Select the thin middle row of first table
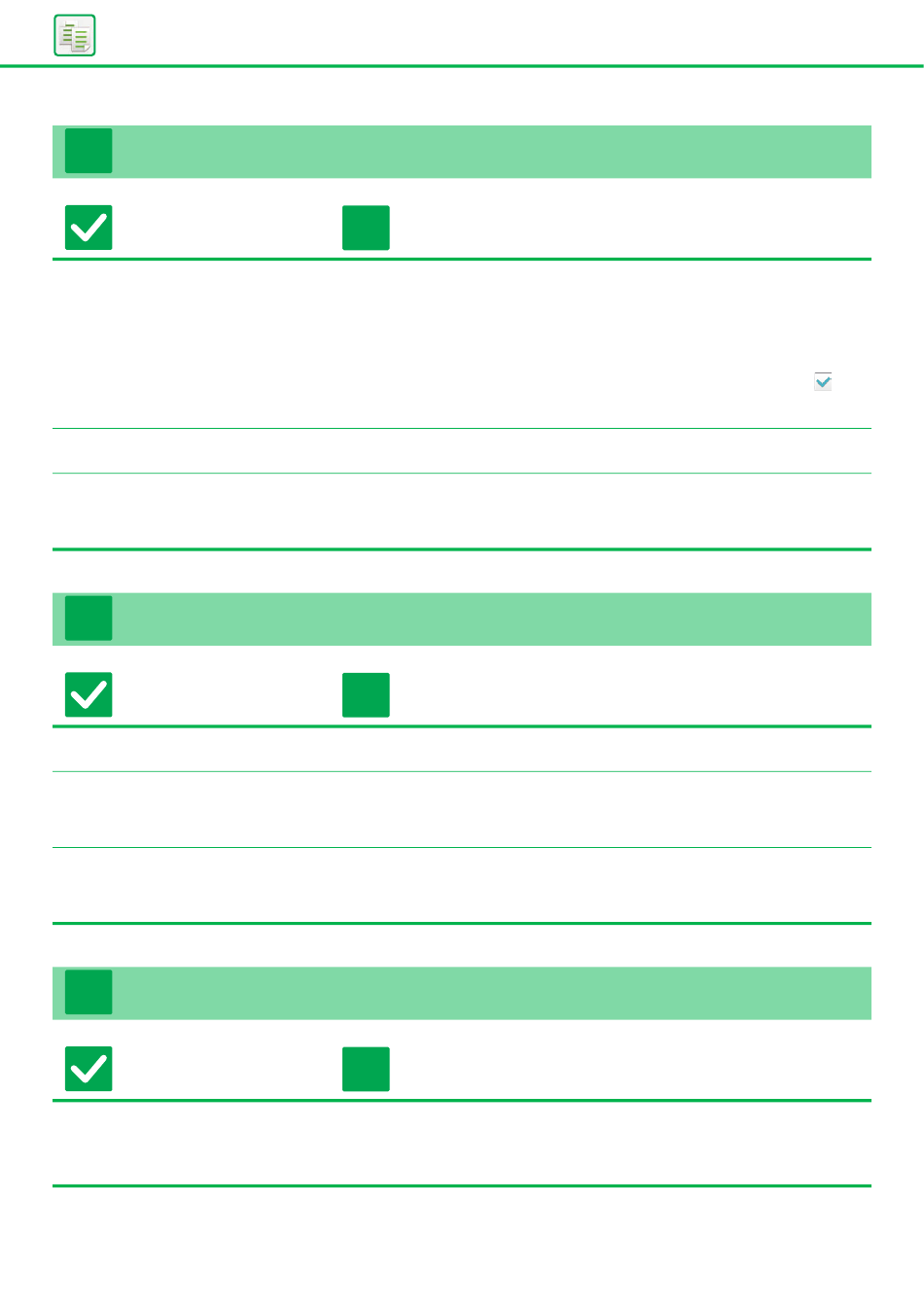The width and height of the screenshot is (924, 1307). 462,451
